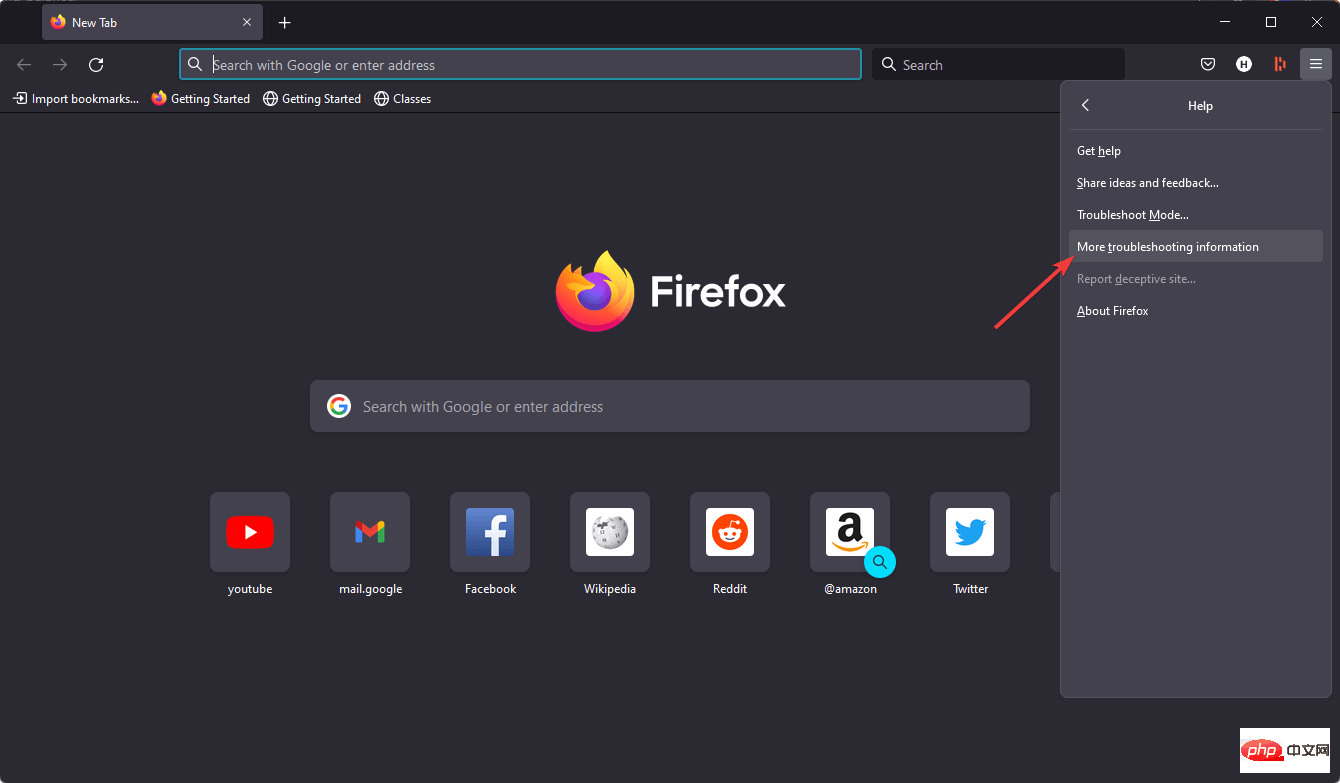Open the Classes bookmark
Viewport: 1340px width, 783px height.
coord(402,99)
